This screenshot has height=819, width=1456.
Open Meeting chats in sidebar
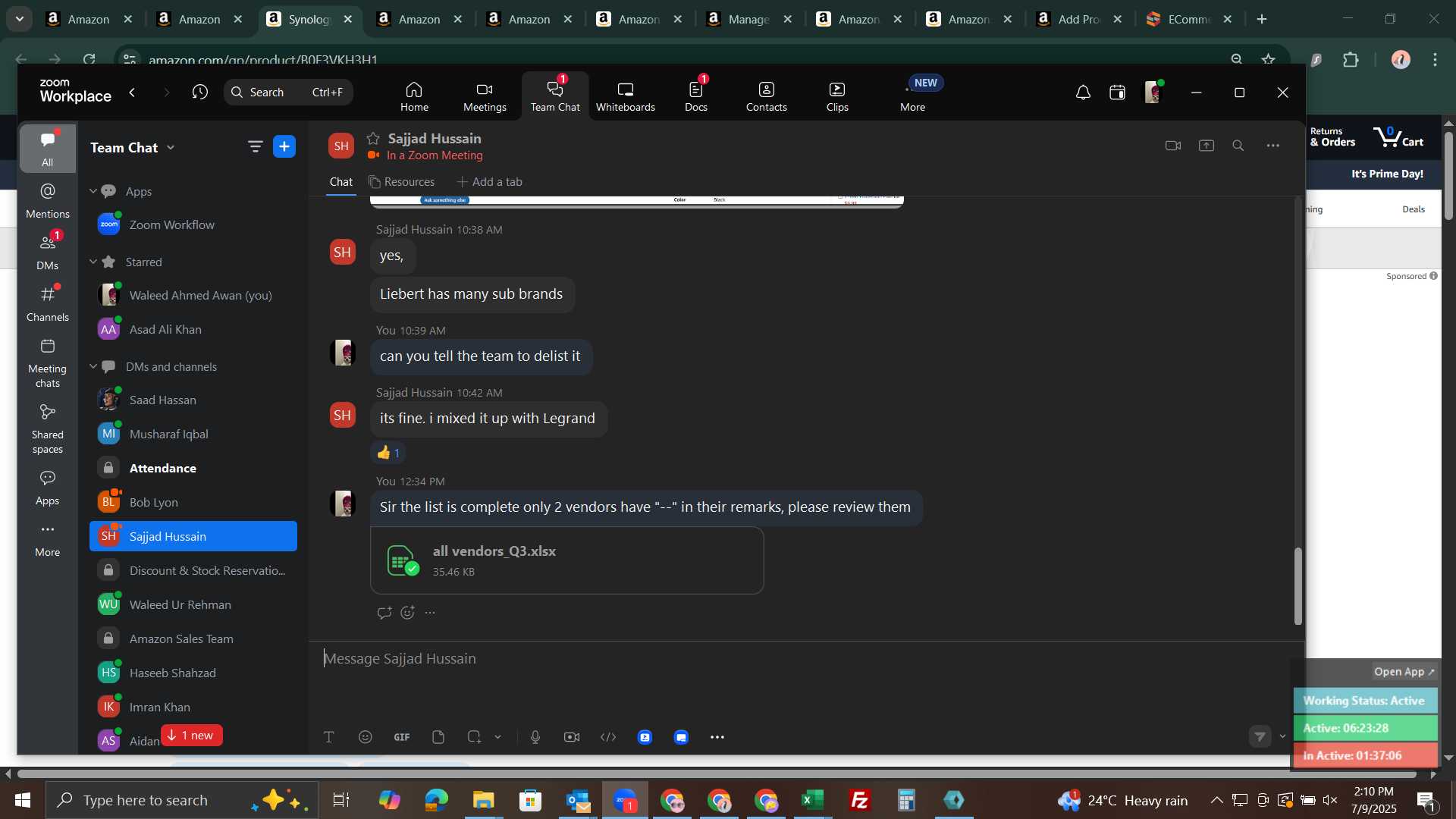tap(48, 362)
